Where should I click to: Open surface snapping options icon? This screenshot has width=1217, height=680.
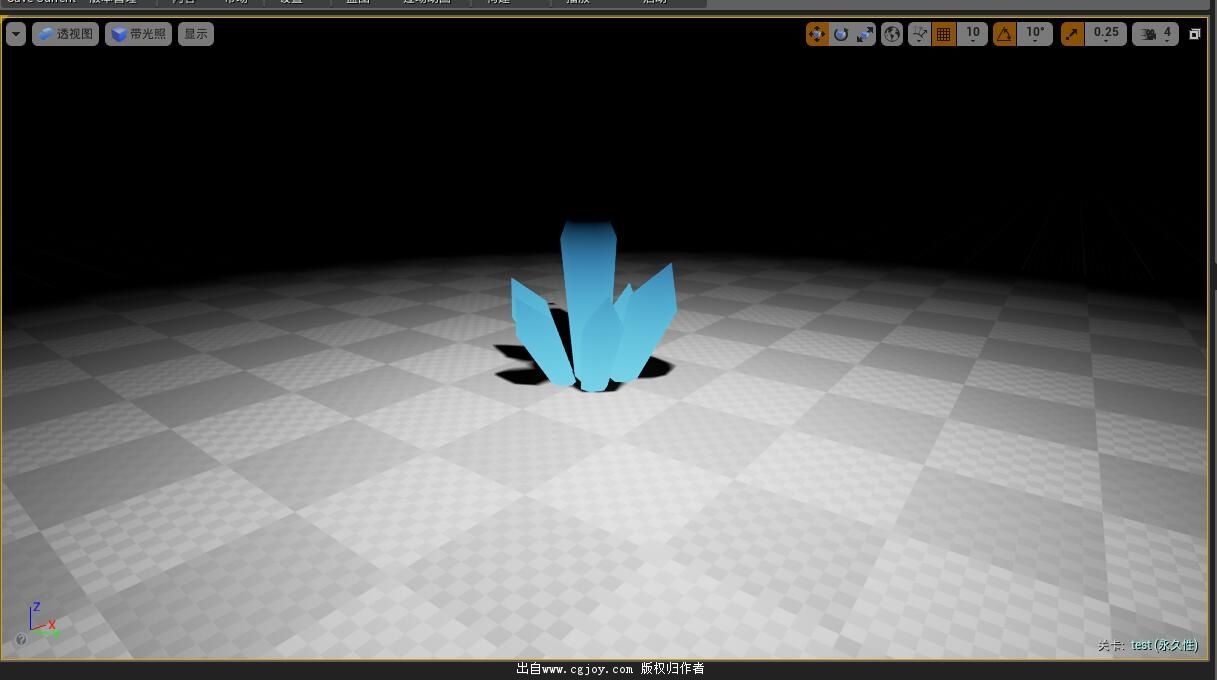[x=920, y=34]
